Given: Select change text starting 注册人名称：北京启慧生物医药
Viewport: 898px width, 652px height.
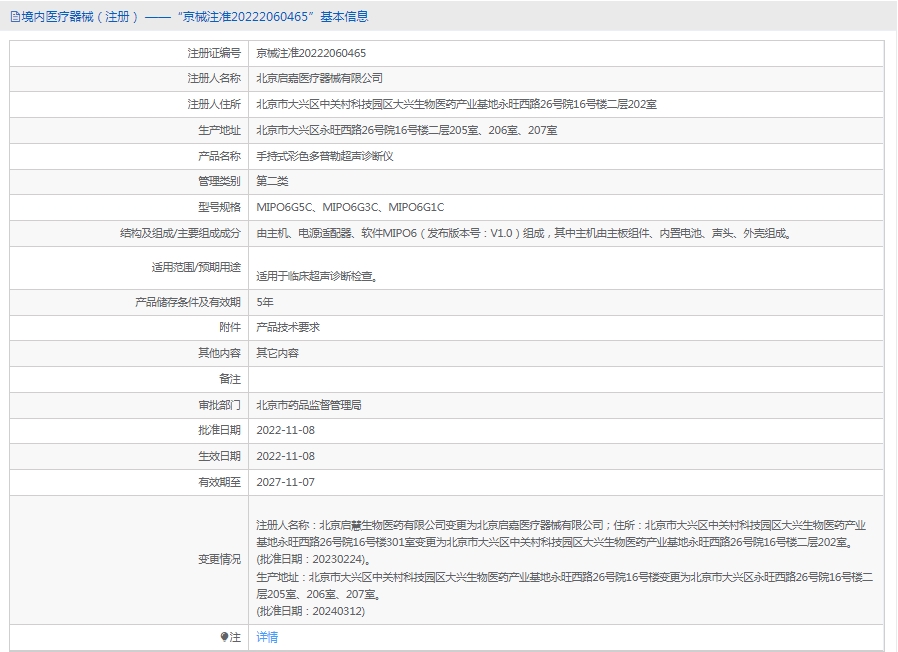Looking at the screenshot, I should click(561, 533).
